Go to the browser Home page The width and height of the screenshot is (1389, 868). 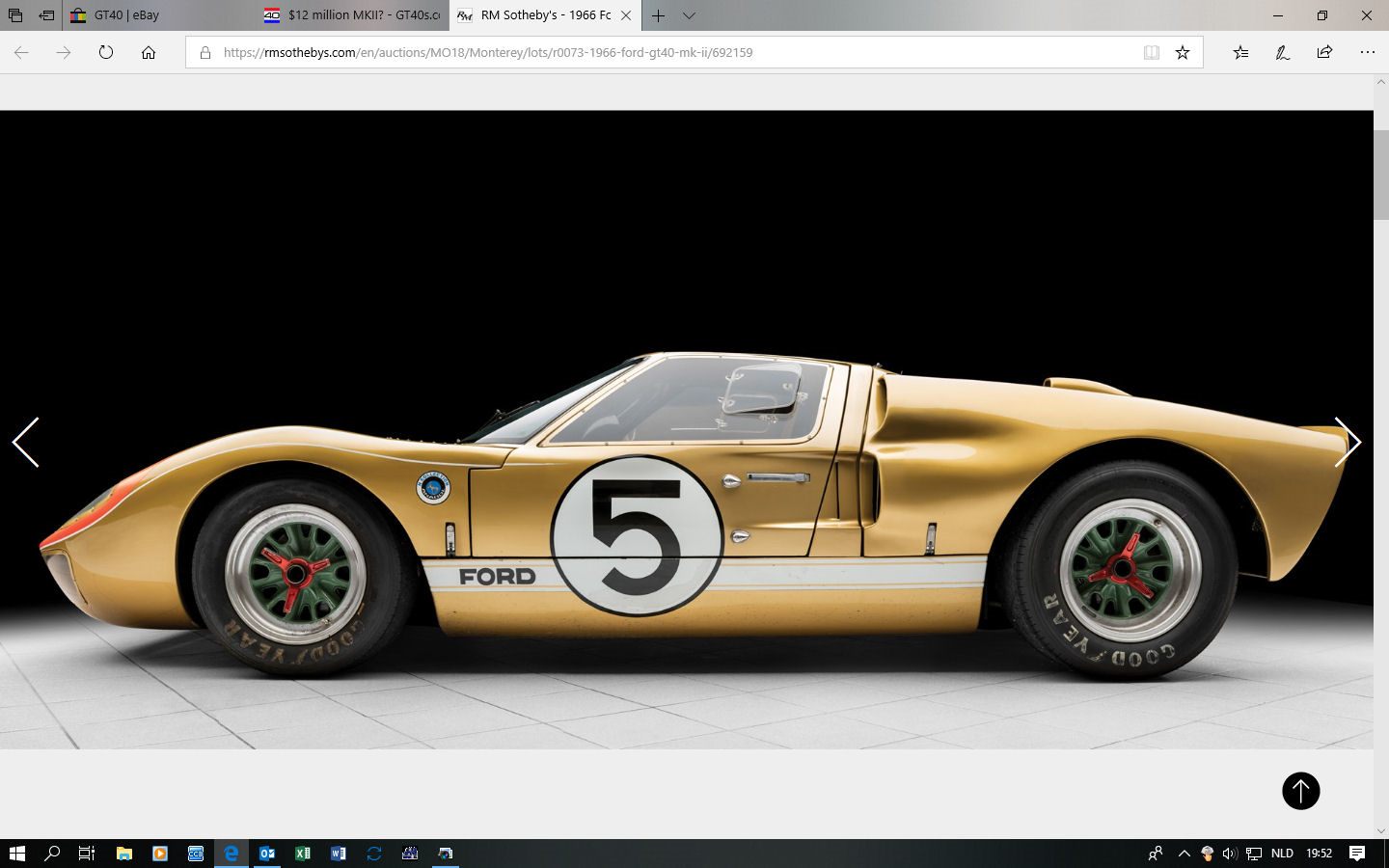pos(149,52)
